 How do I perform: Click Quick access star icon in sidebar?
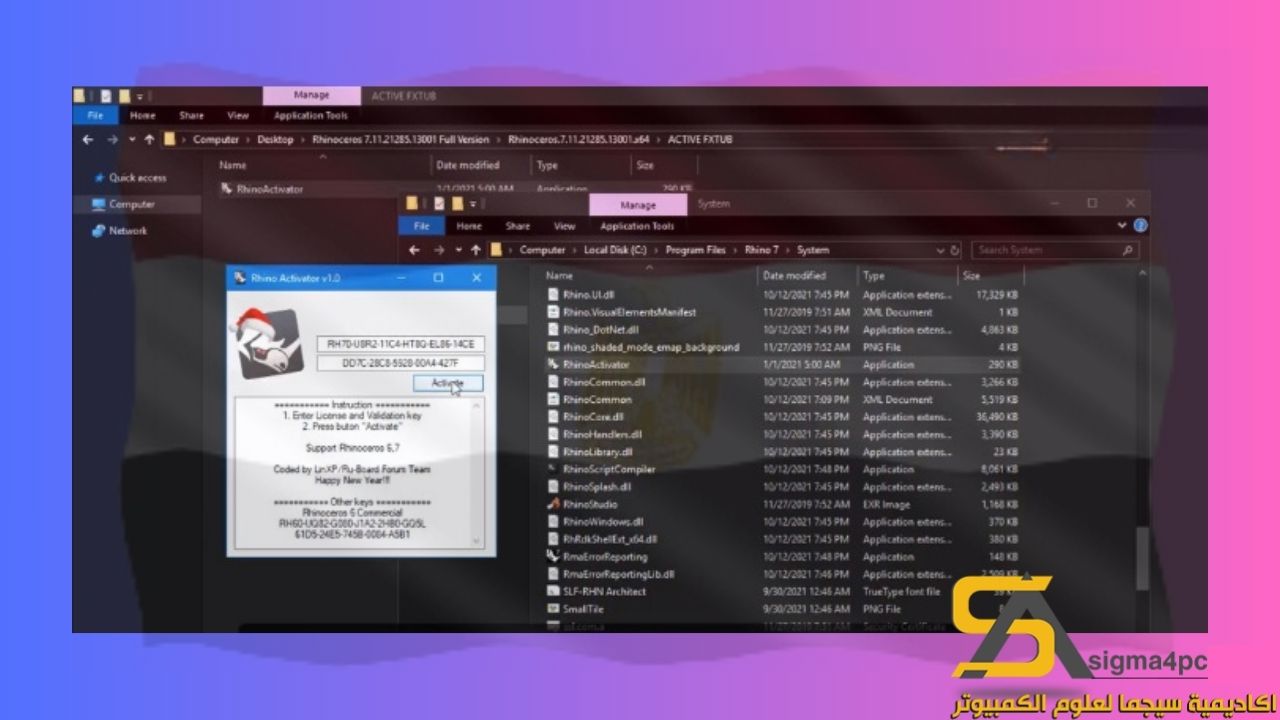99,178
